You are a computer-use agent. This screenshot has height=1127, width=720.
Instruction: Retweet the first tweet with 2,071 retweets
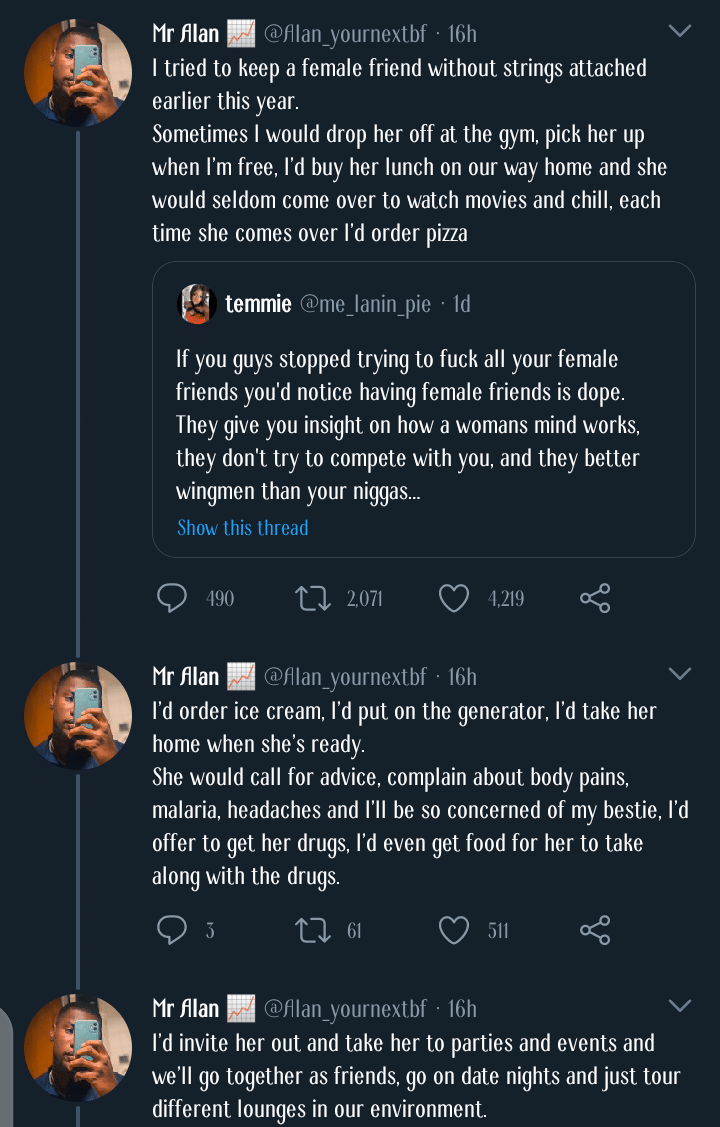pyautogui.click(x=315, y=598)
